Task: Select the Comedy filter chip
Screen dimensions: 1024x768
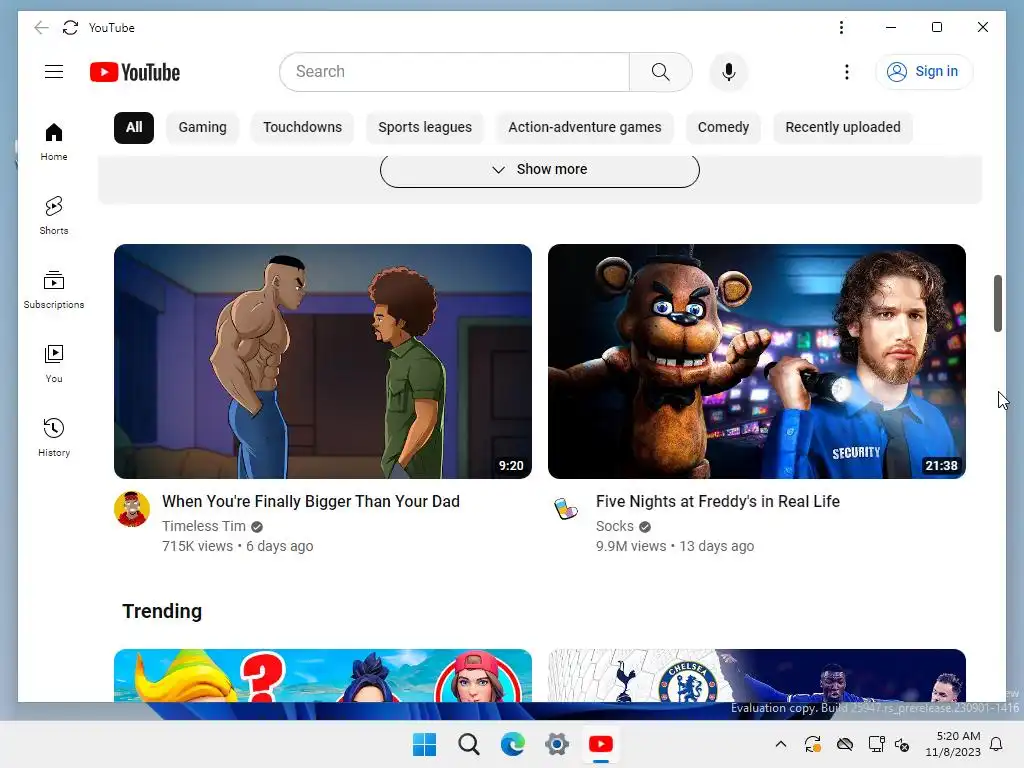Action: [723, 127]
